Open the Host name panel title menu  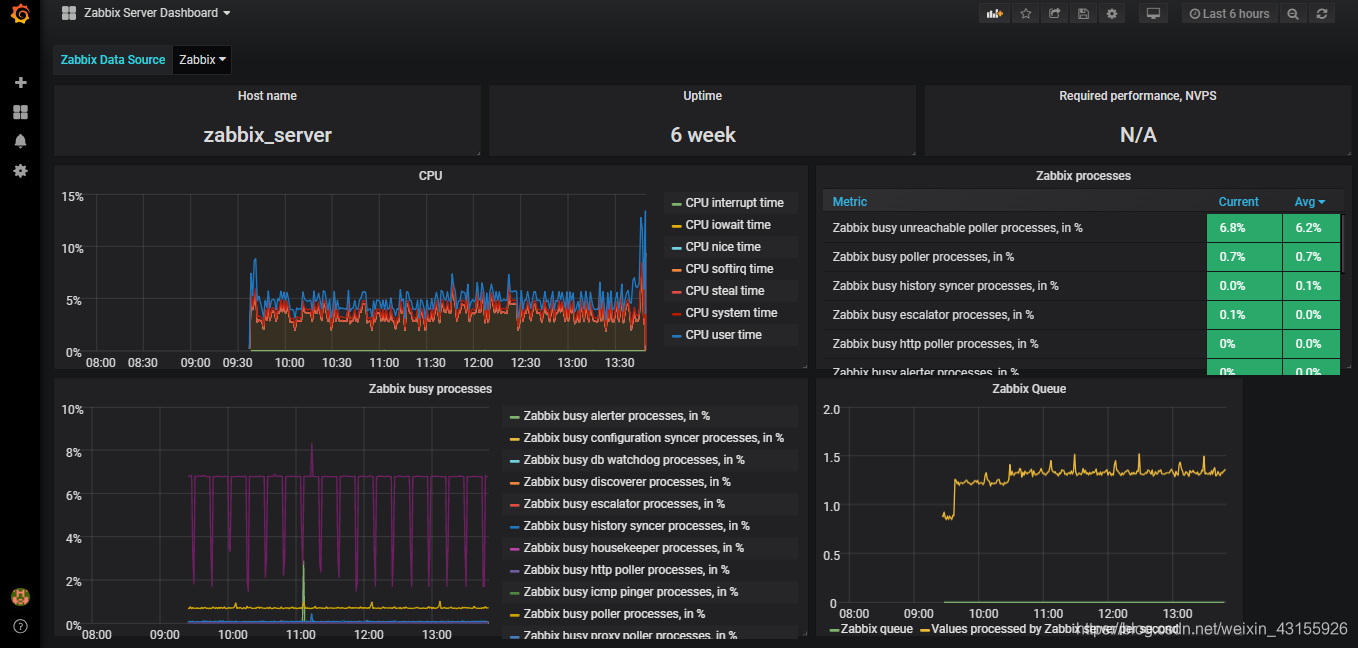pyautogui.click(x=267, y=96)
